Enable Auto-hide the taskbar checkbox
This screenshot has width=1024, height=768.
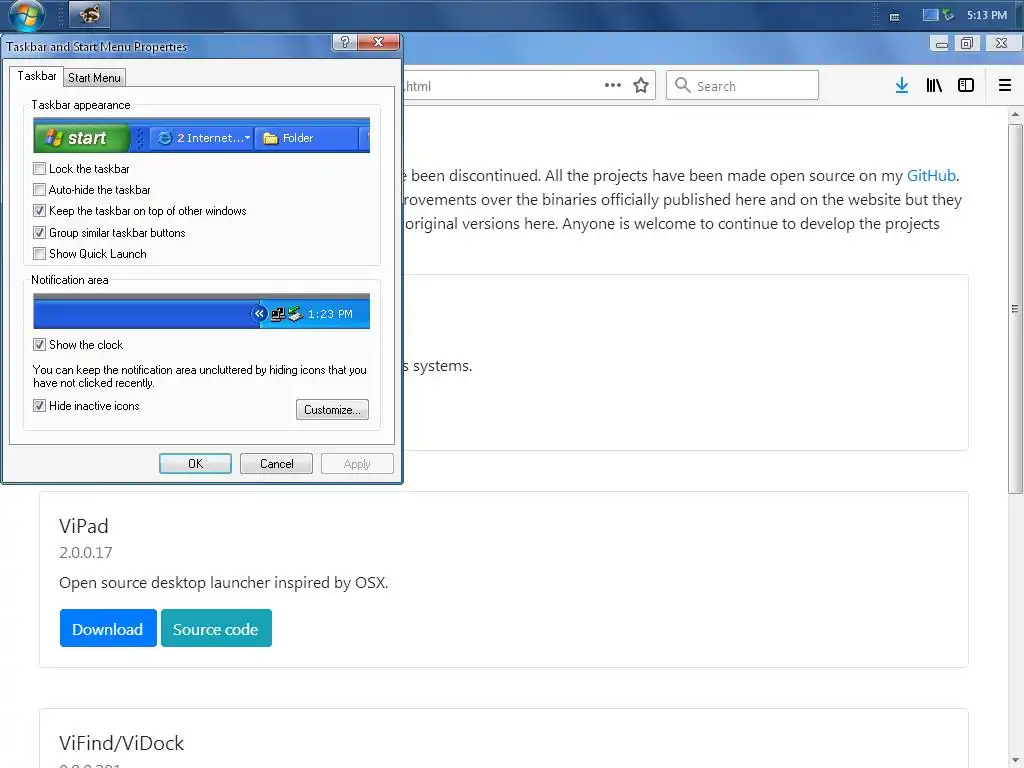(39, 190)
